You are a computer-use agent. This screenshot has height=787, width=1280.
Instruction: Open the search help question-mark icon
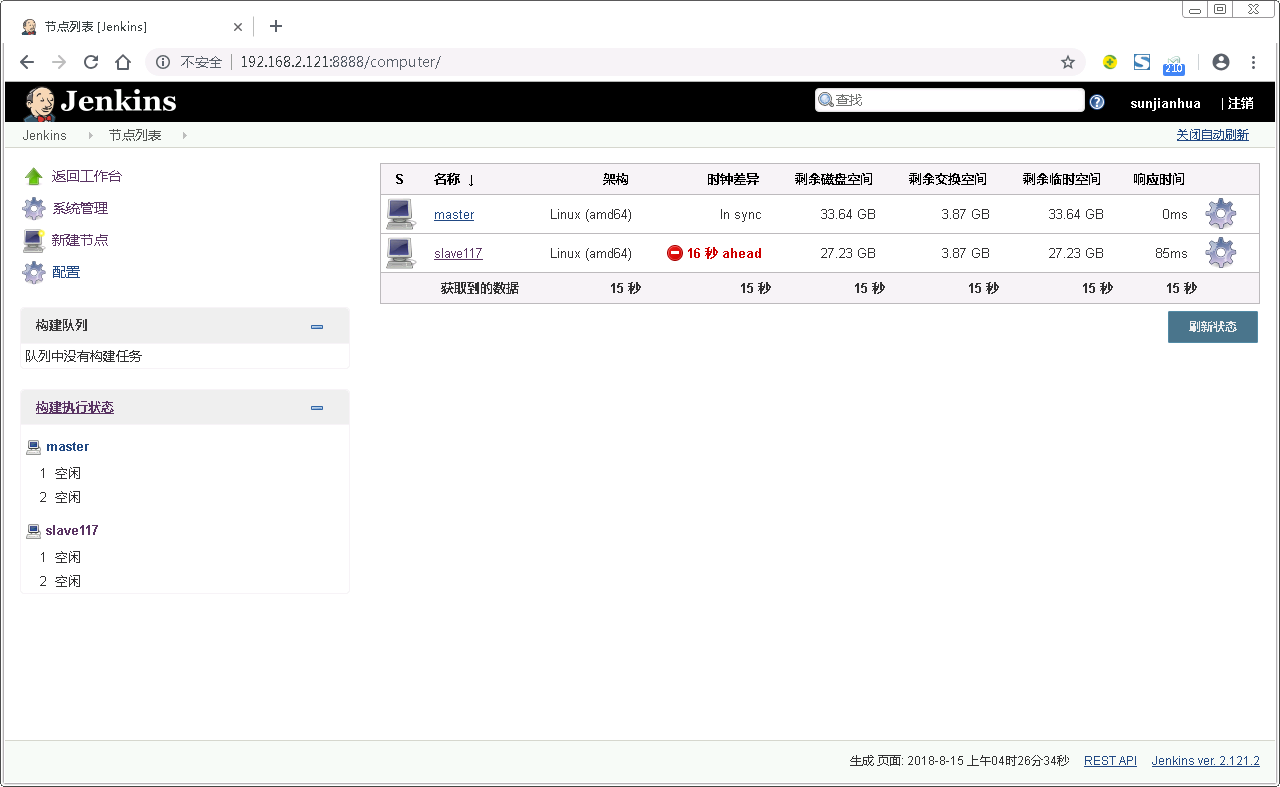pyautogui.click(x=1097, y=102)
